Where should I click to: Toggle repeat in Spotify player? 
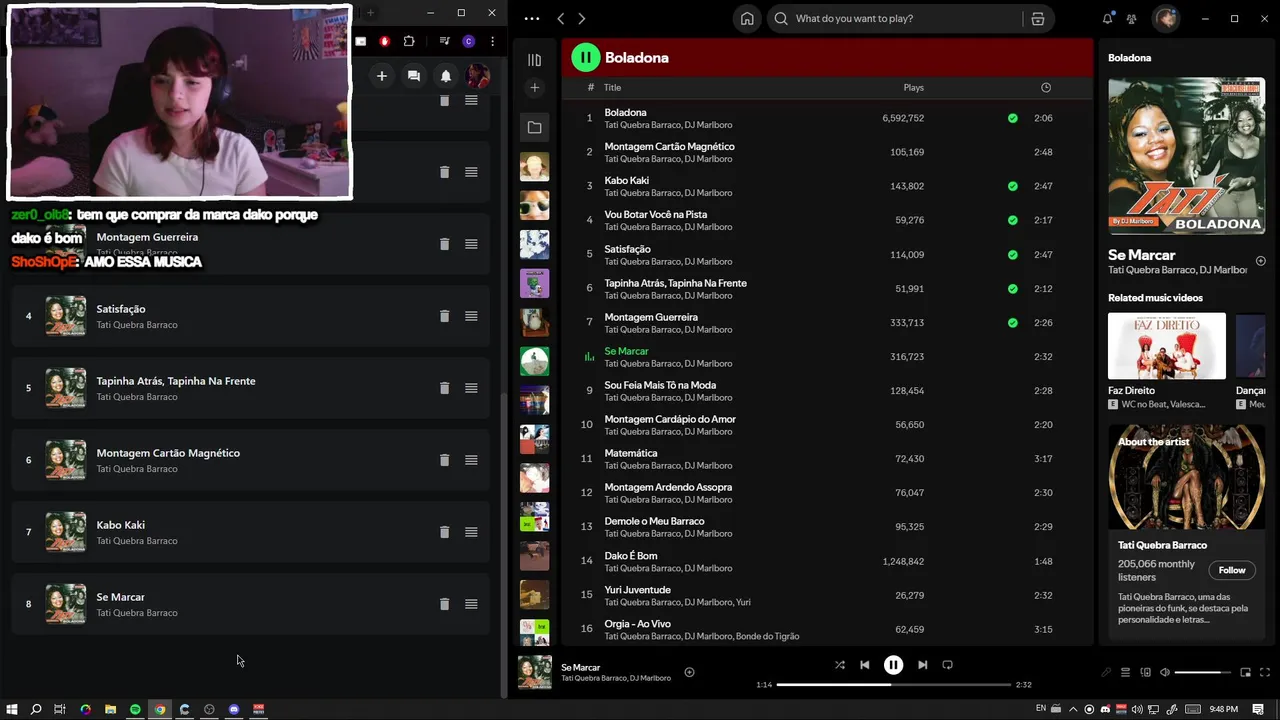[x=947, y=664]
